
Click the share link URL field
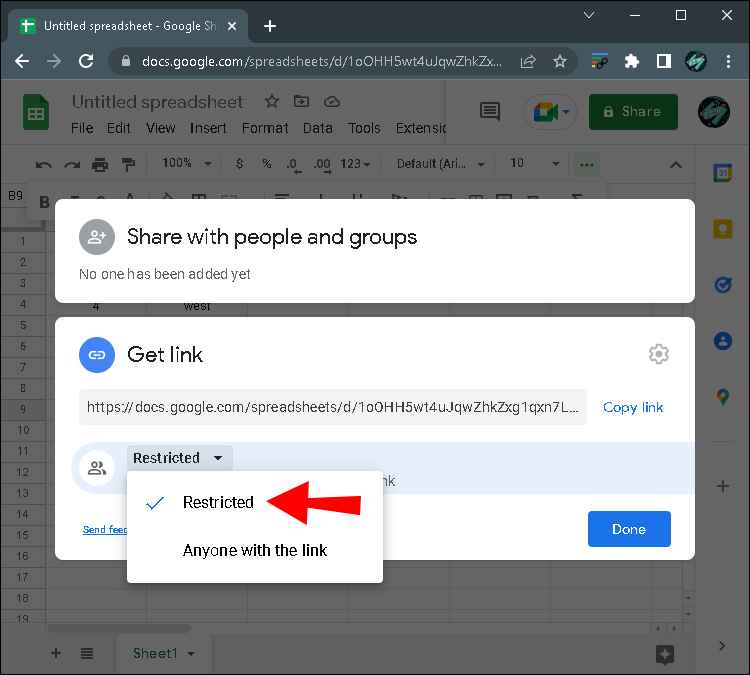point(332,407)
